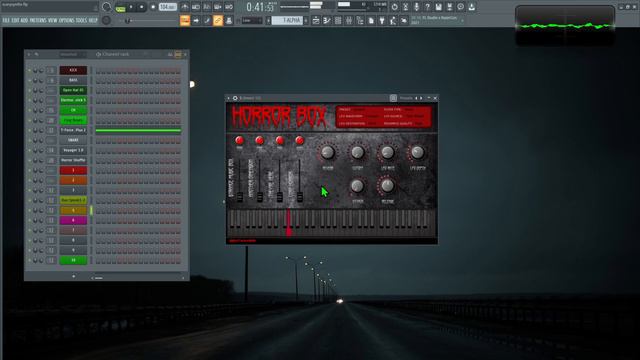This screenshot has height=360, width=640.
Task: Click the record button in transport
Action: [x=153, y=7]
